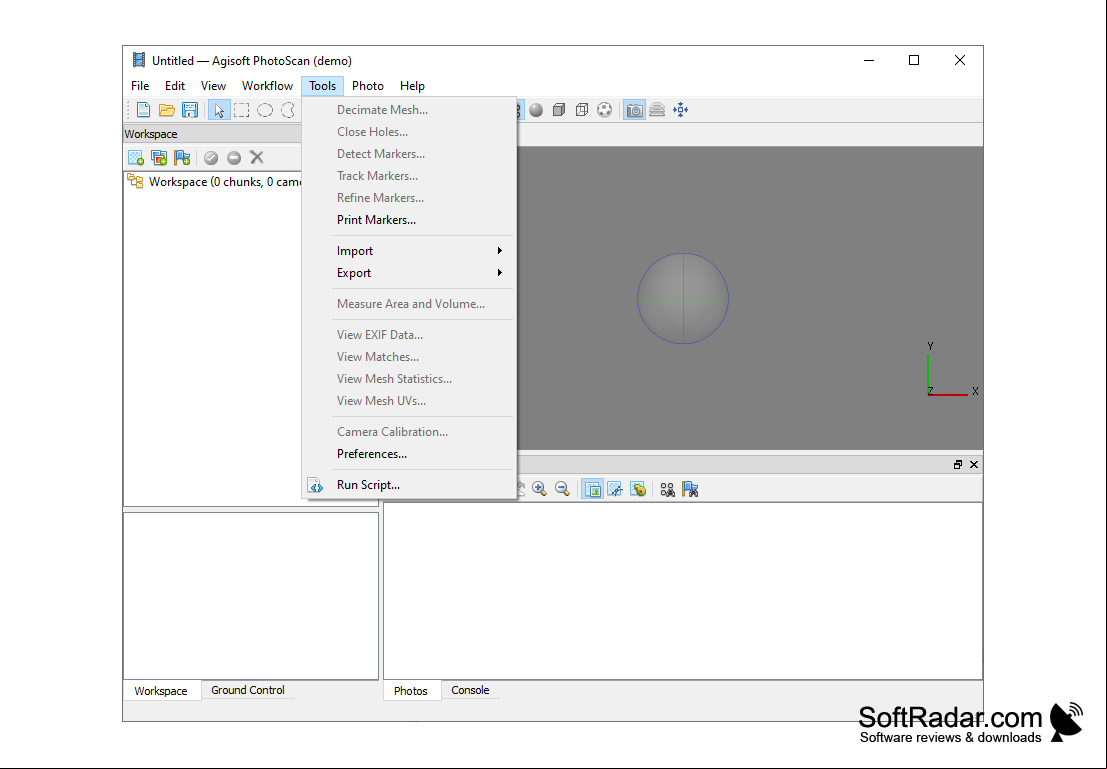
Task: Switch to the Console tab
Action: 470,690
